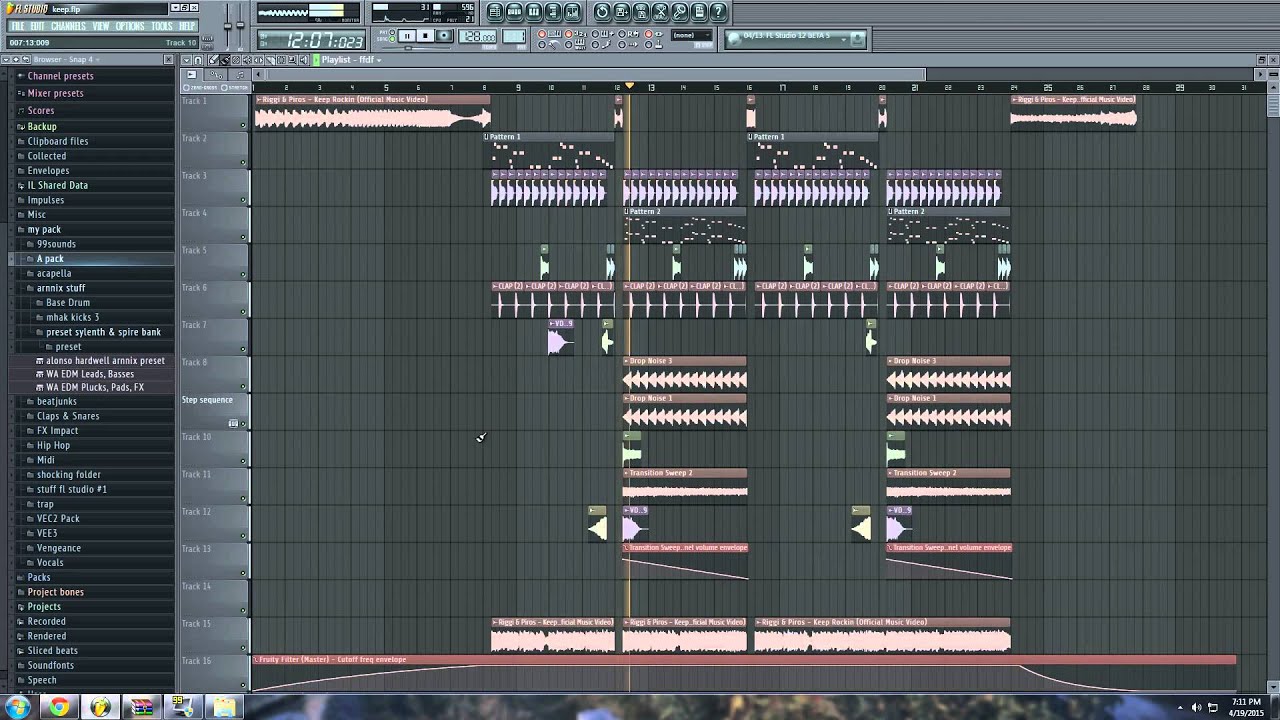Switch to audio clips tab in Playlist picker
This screenshot has width=1280, height=720.
191,74
